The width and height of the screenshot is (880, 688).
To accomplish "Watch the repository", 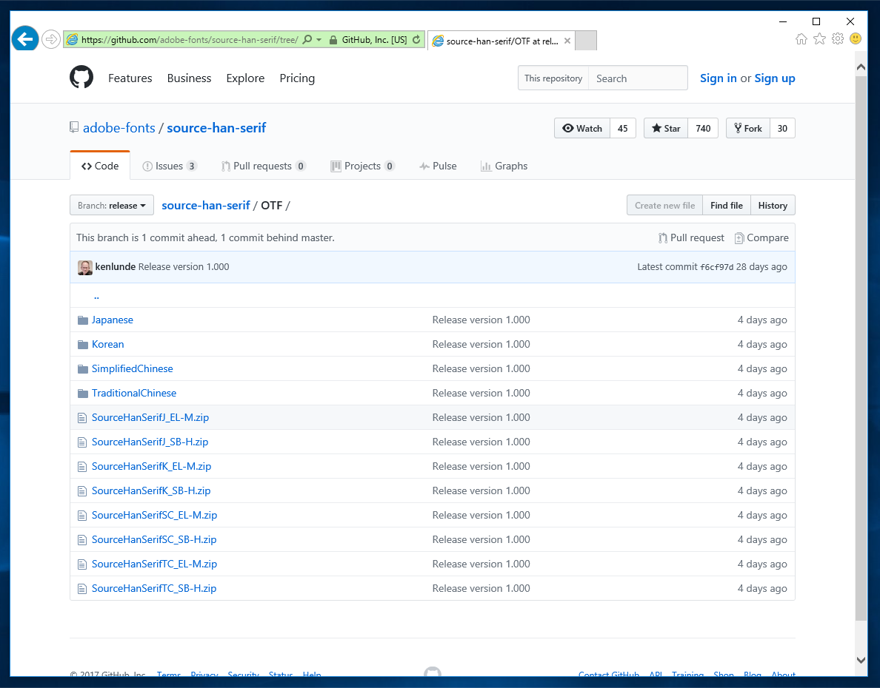I will [x=582, y=128].
